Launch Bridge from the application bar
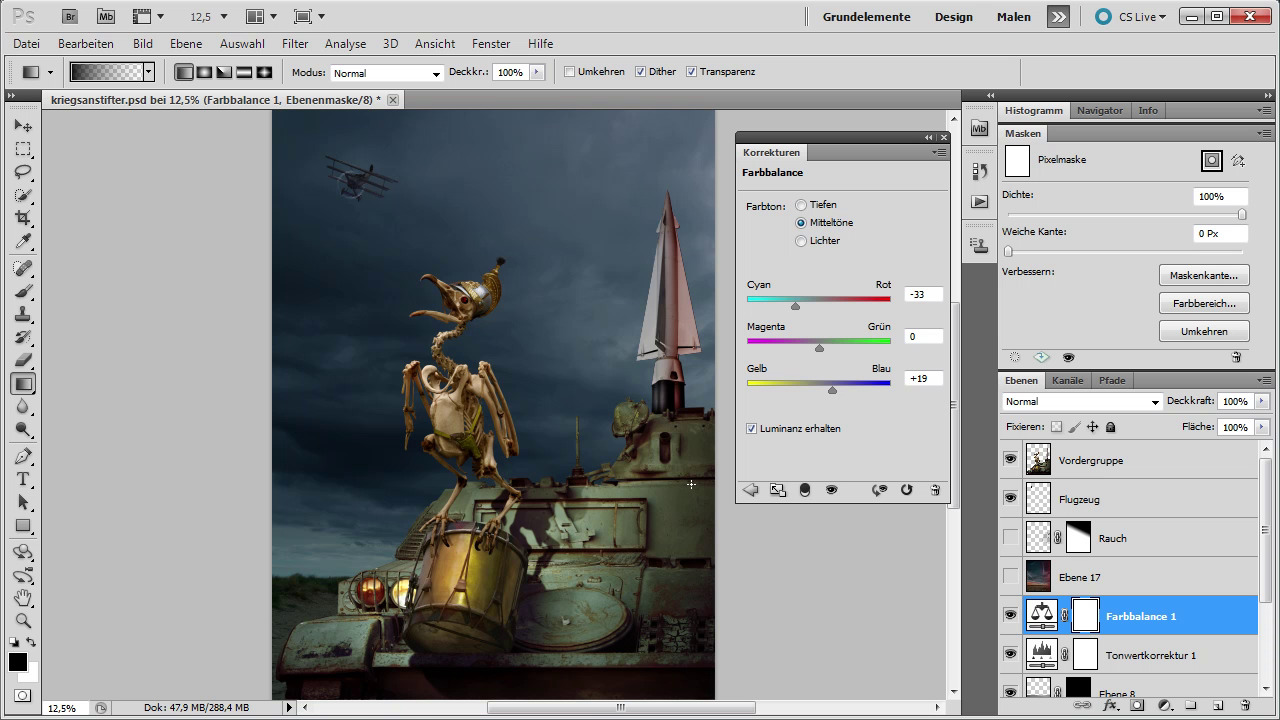1280x720 pixels. click(69, 17)
